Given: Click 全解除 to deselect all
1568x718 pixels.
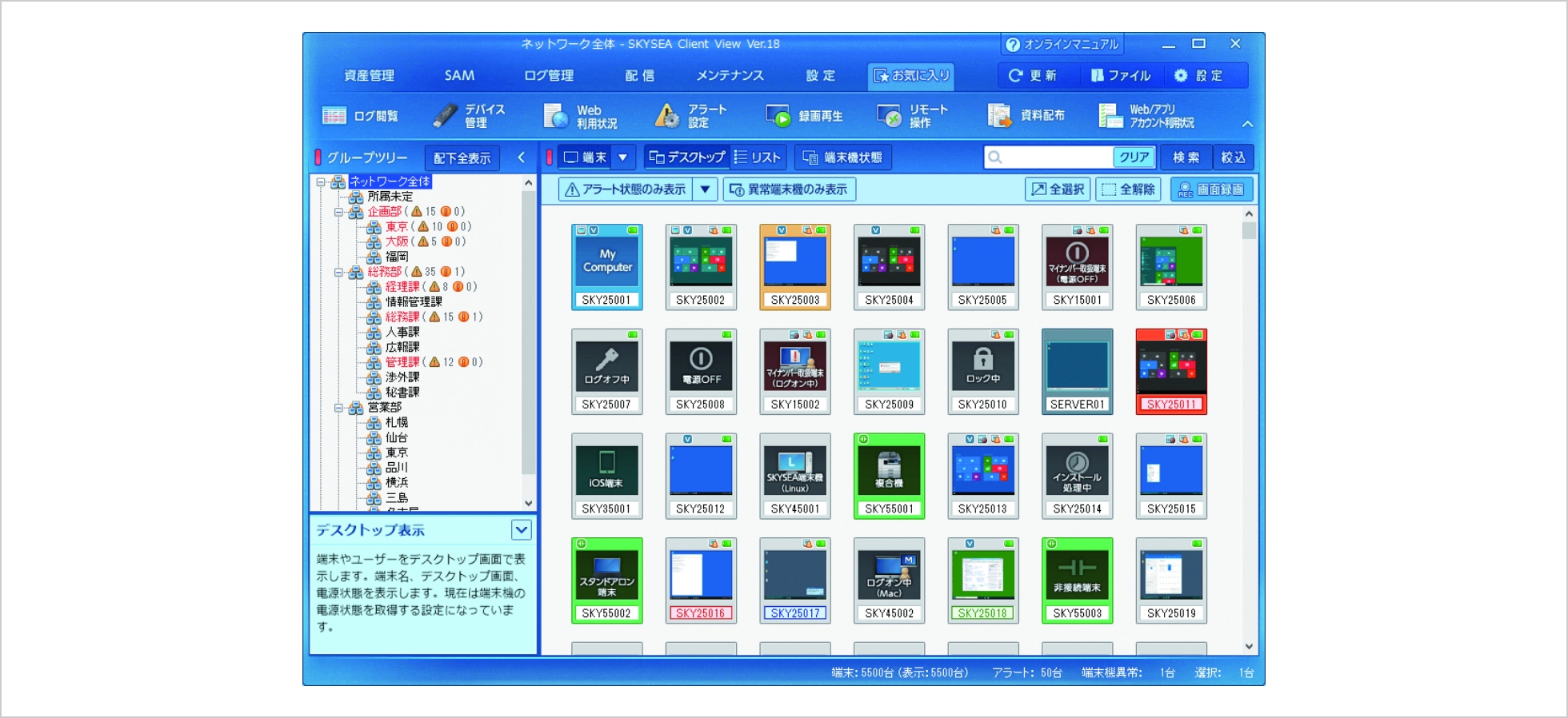Looking at the screenshot, I should click(x=1128, y=189).
